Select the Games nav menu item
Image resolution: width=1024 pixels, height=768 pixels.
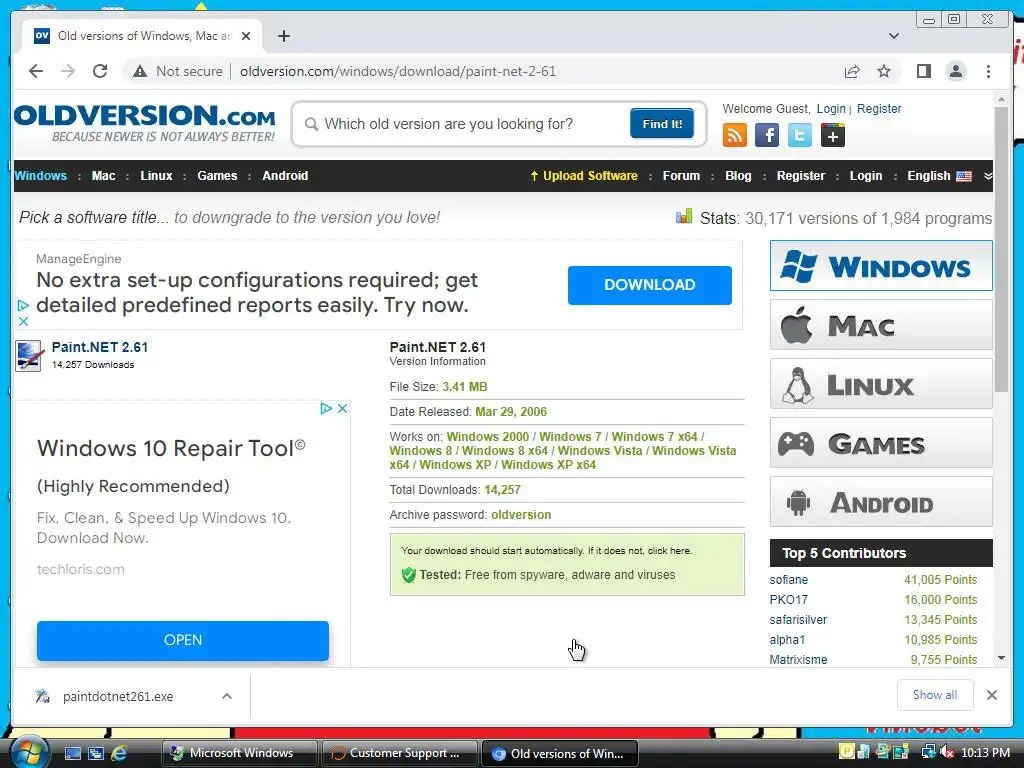[217, 176]
